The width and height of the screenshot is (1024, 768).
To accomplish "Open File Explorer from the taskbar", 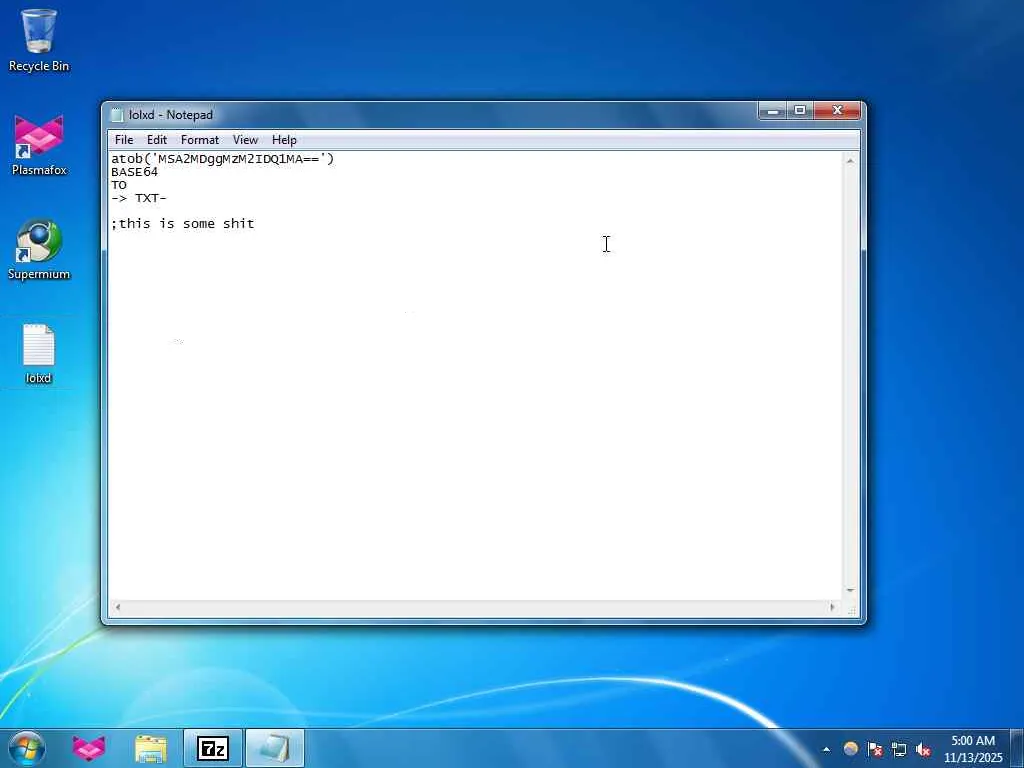I will coord(151,748).
